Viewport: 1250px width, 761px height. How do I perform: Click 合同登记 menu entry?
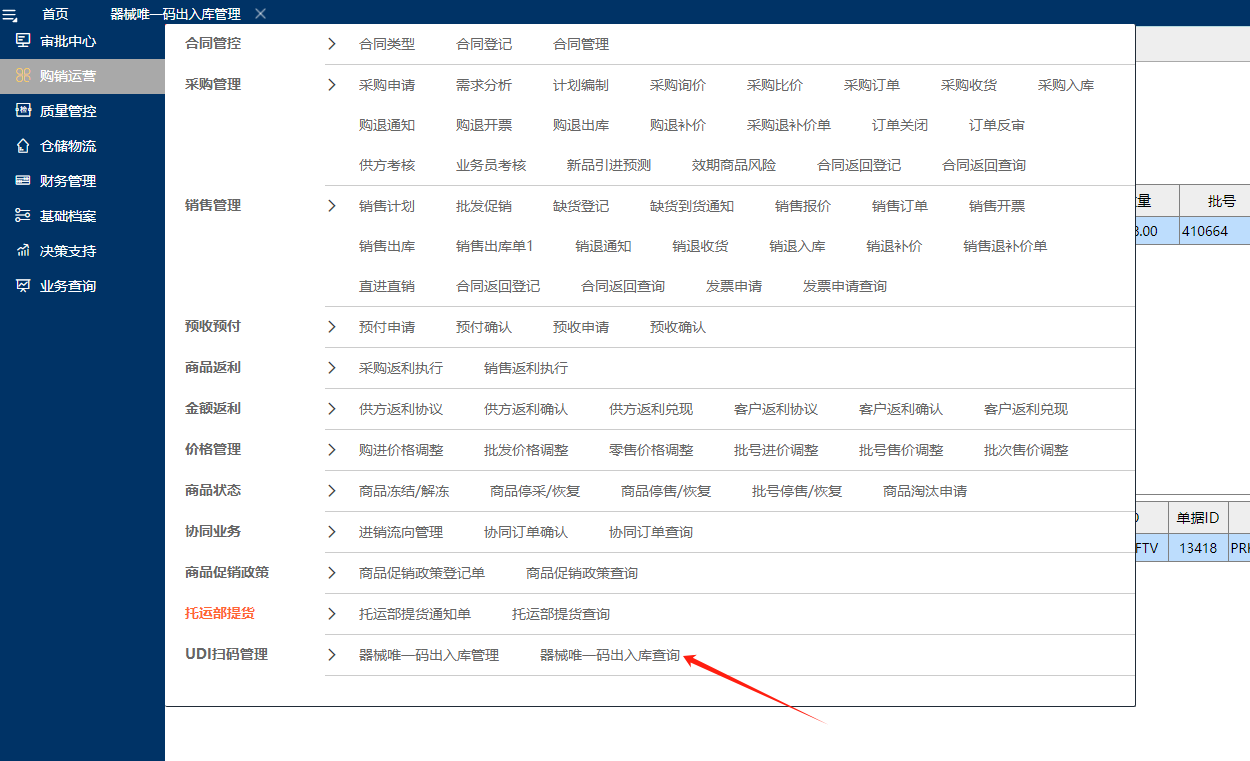pyautogui.click(x=484, y=44)
